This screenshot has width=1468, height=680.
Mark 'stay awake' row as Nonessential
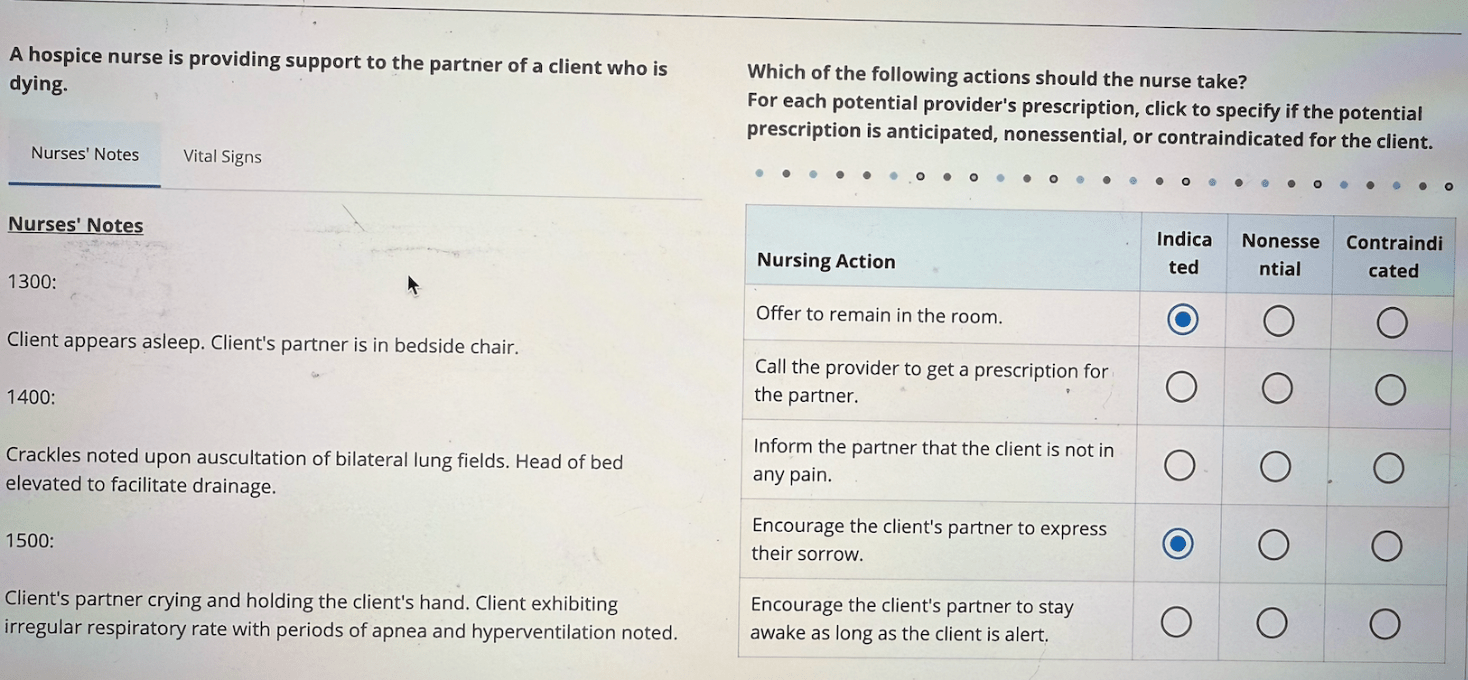click(1271, 624)
